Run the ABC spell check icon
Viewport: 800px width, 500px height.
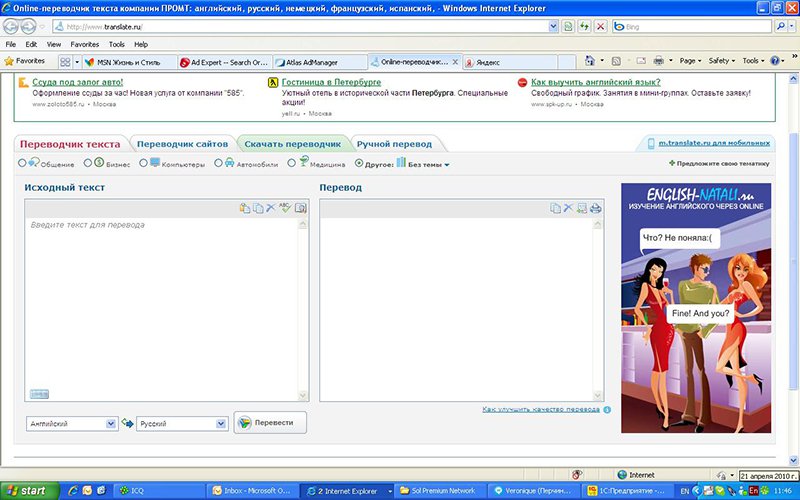click(285, 208)
